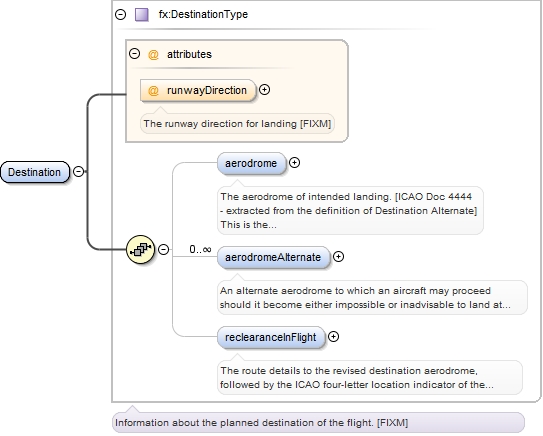Collapse the Destination element node
This screenshot has height=436, width=543.
pyautogui.click(x=79, y=171)
